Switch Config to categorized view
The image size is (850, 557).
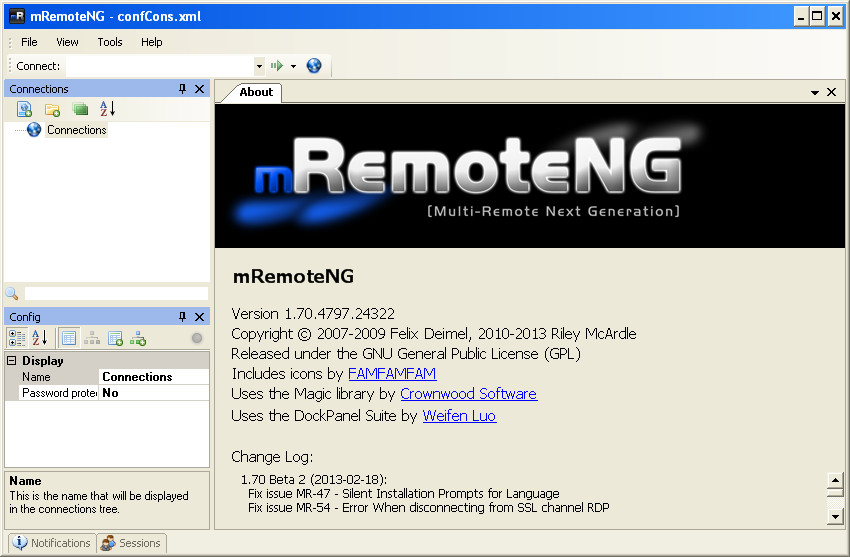click(17, 338)
